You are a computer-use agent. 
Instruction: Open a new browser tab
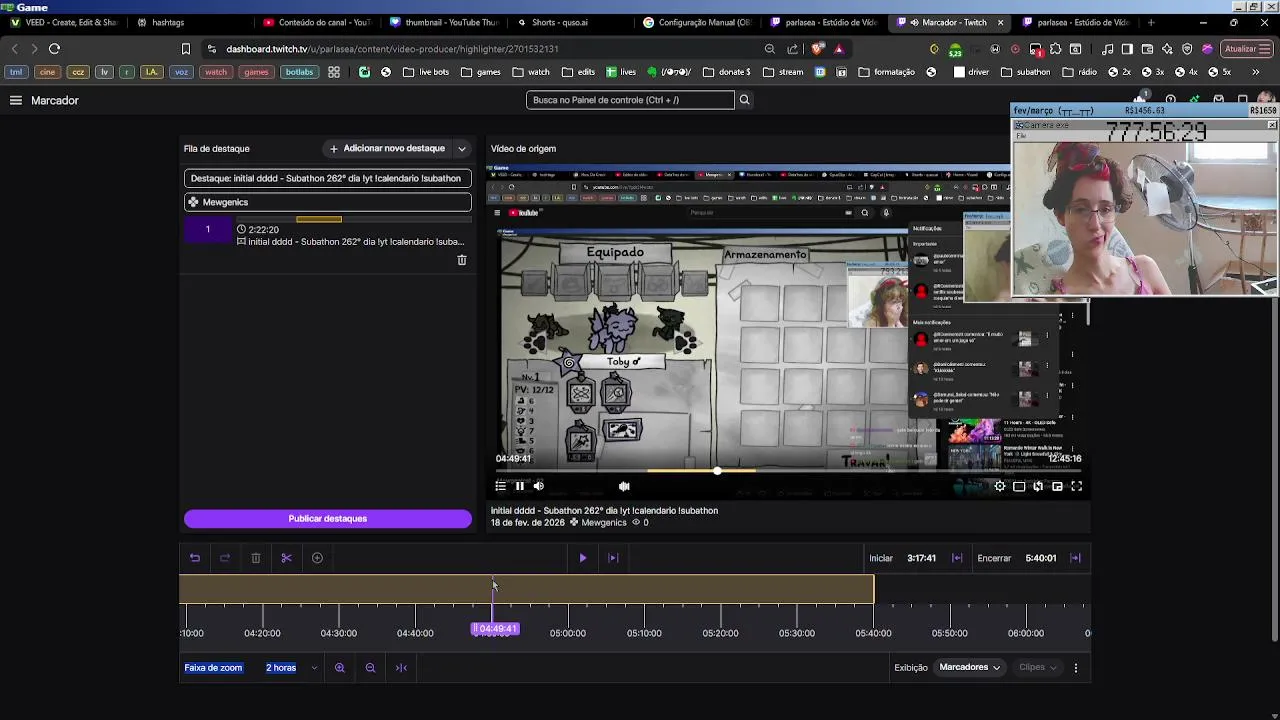tap(1151, 22)
